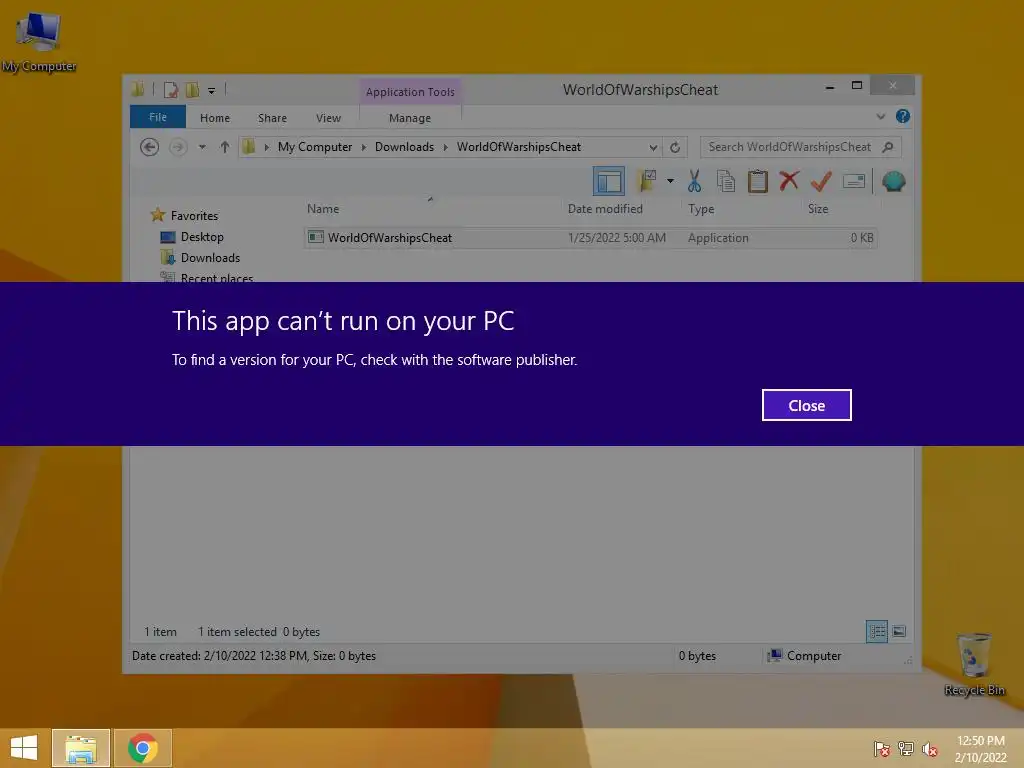The height and width of the screenshot is (768, 1024).
Task: Click the folder icon in the title bar
Action: point(138,89)
